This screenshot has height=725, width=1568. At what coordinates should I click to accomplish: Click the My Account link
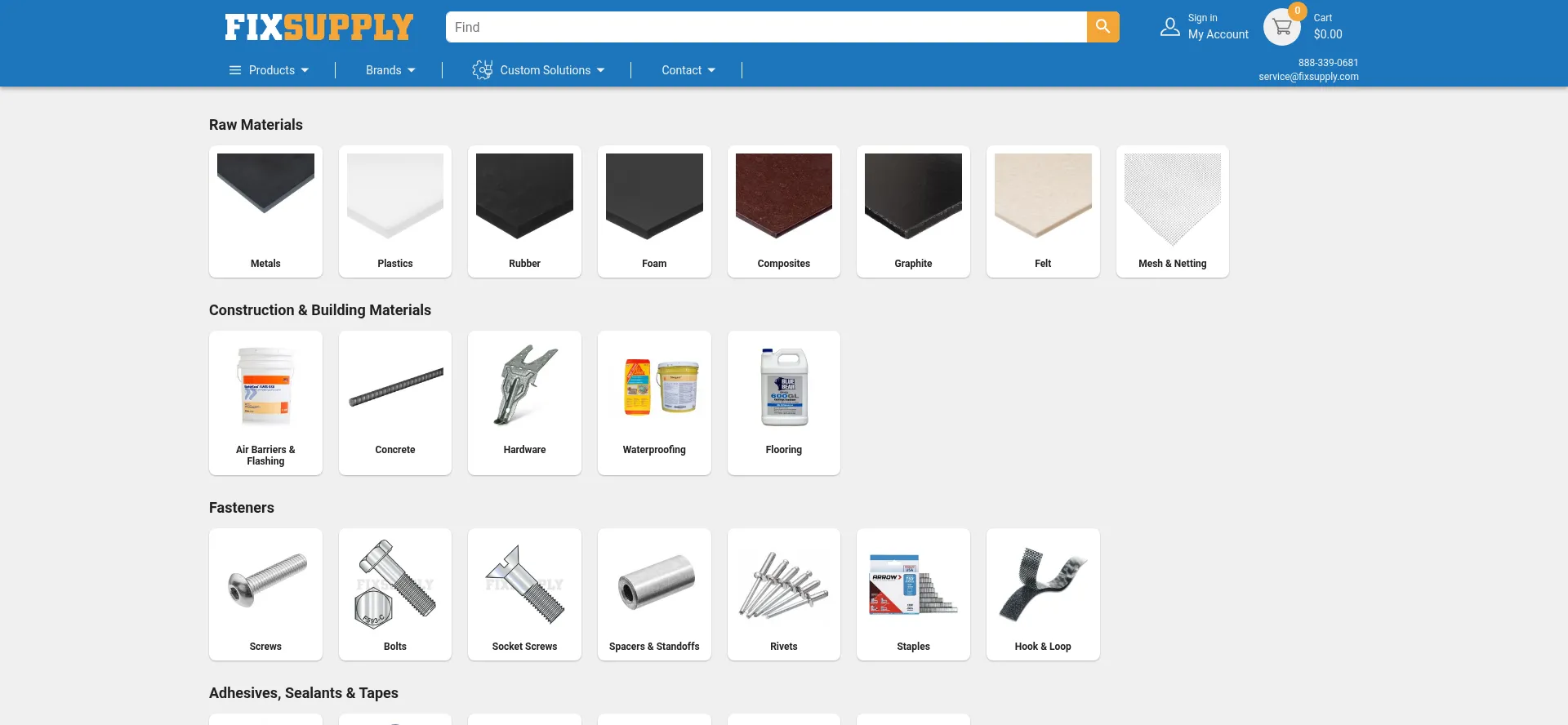(x=1218, y=34)
